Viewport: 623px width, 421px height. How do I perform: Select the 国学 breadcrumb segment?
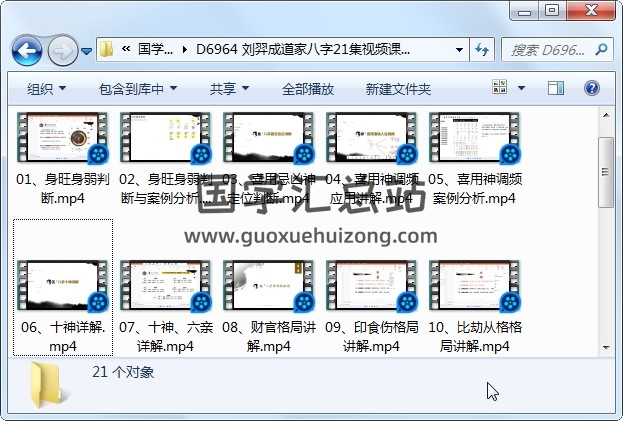pyautogui.click(x=155, y=50)
